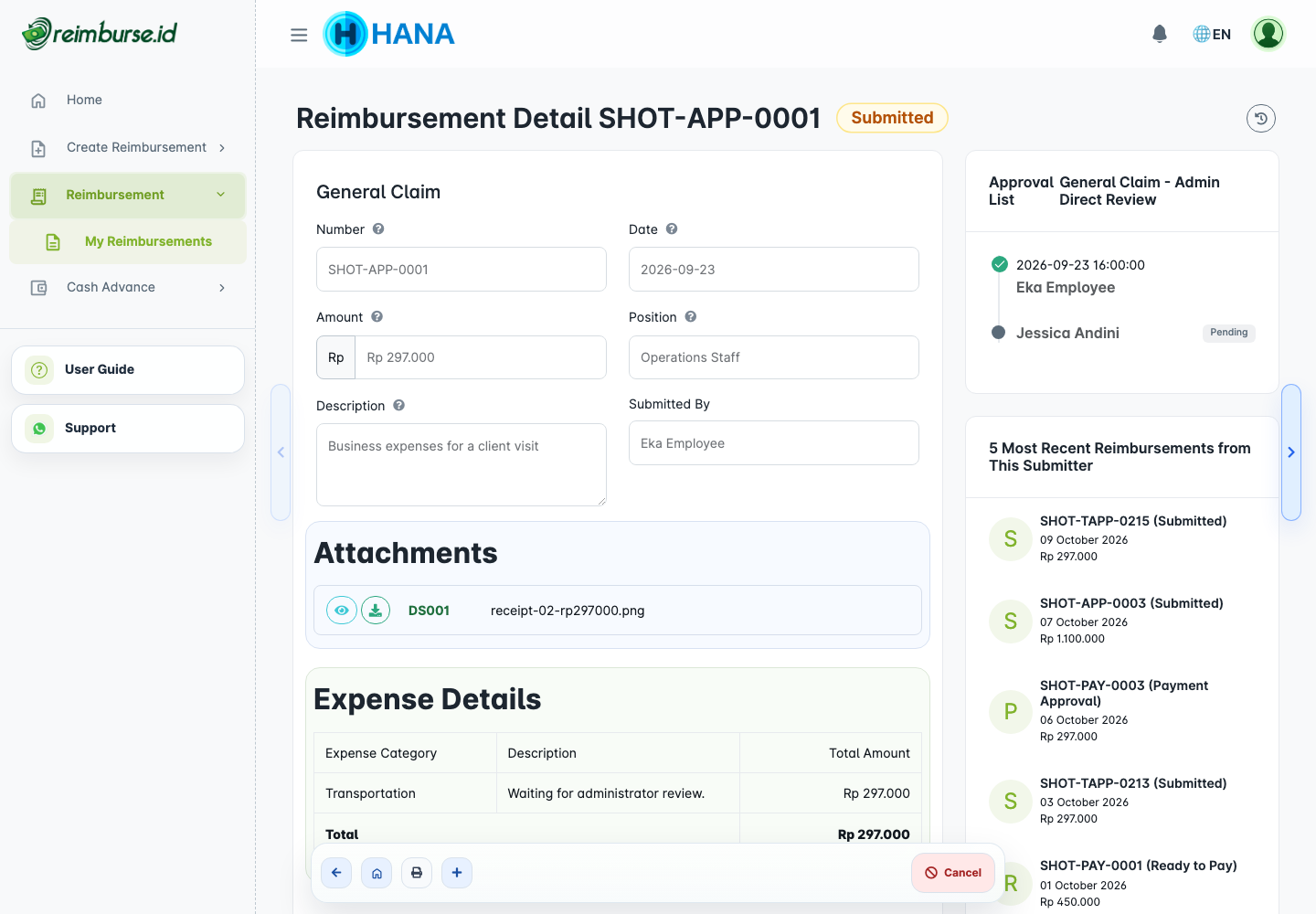
Task: Click the help icon beside Number
Action: [378, 229]
